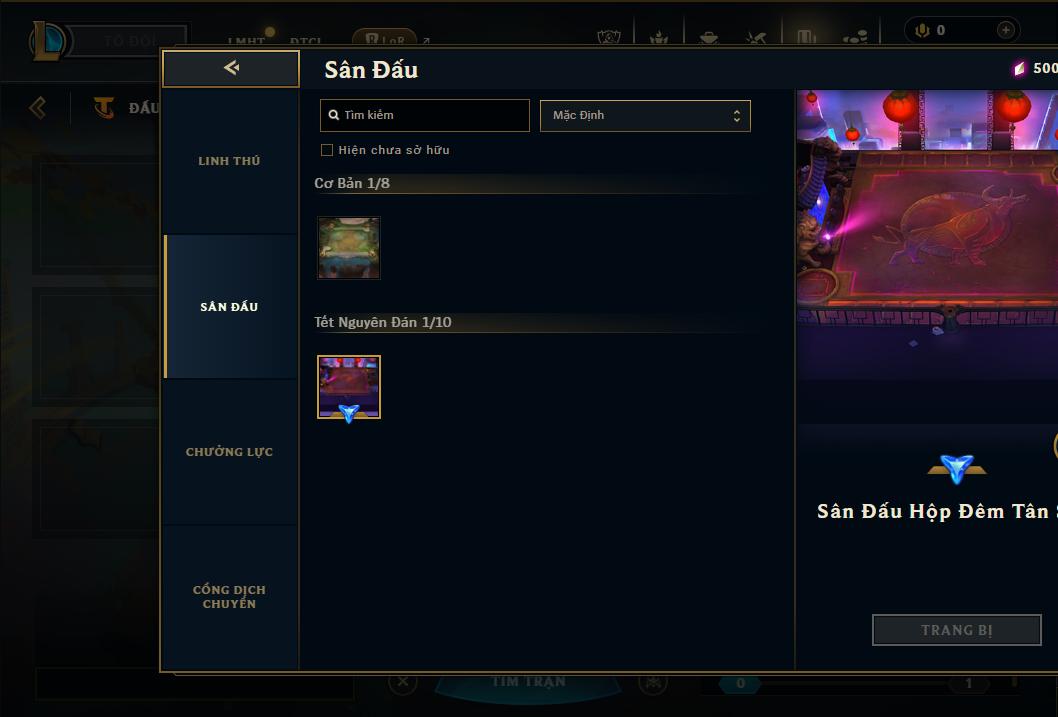Open the Cổng Dịch Chuyển tab
1058x717 pixels.
(229, 597)
